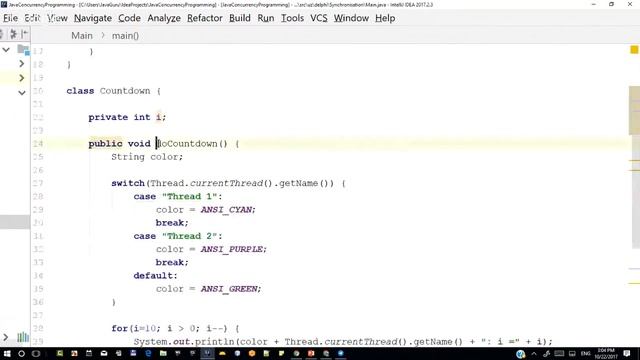The image size is (640, 360).
Task: Click the ANSI_PURPLE constant
Action: pos(233,249)
